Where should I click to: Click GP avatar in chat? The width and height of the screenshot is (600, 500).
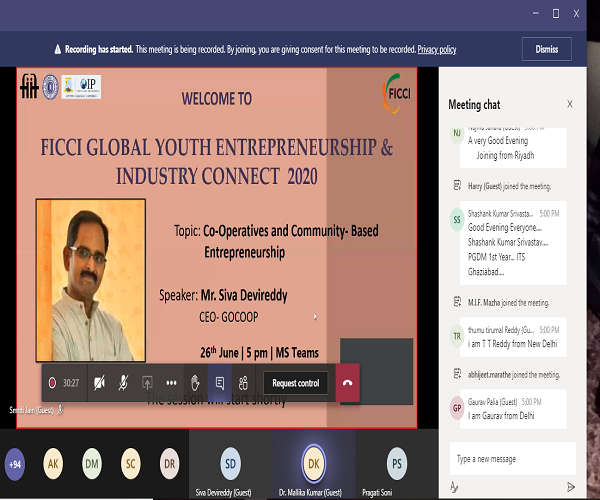[457, 408]
